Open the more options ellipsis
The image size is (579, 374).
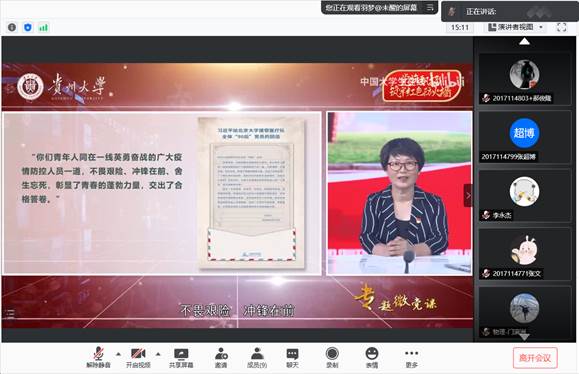(411, 357)
